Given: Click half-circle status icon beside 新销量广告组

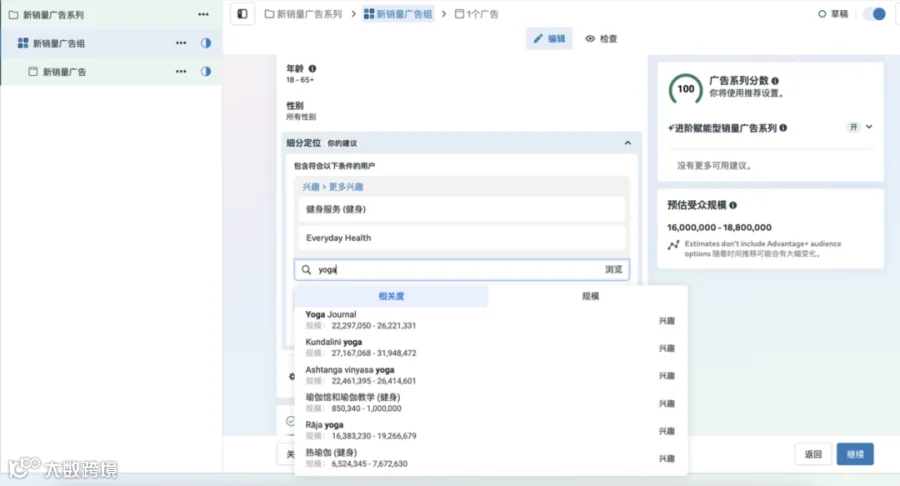Looking at the screenshot, I should pyautogui.click(x=205, y=43).
